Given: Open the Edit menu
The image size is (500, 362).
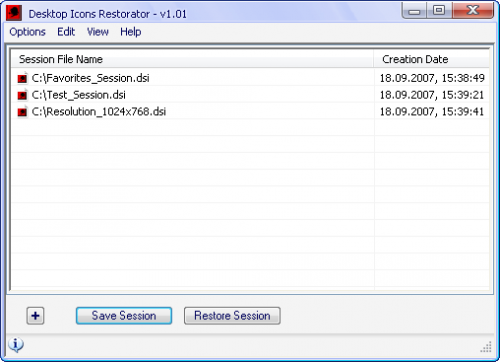Looking at the screenshot, I should 66,32.
